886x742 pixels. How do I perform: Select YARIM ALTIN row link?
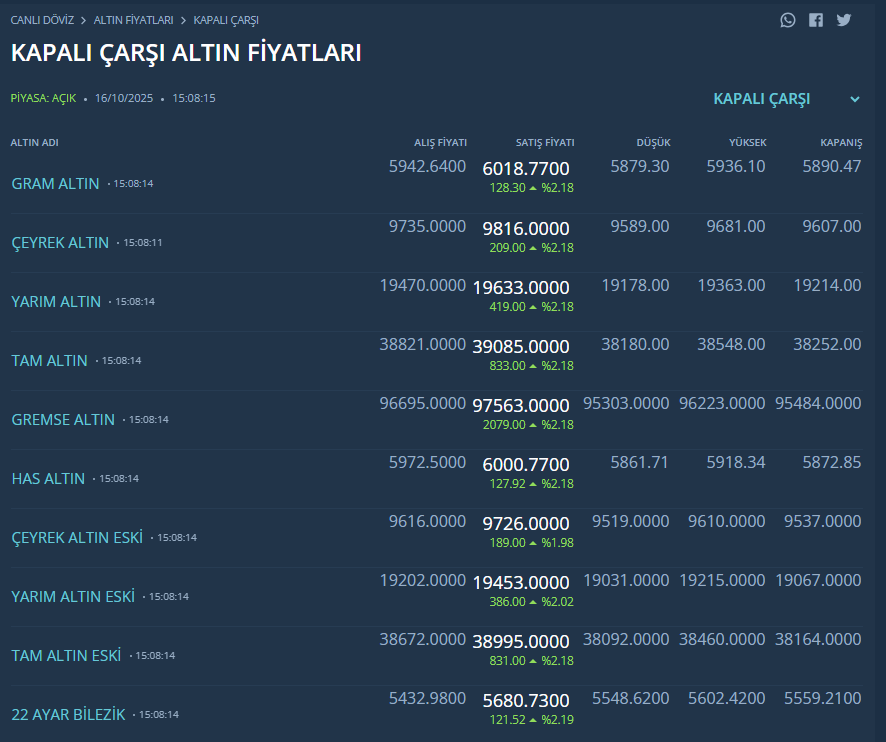(x=56, y=302)
